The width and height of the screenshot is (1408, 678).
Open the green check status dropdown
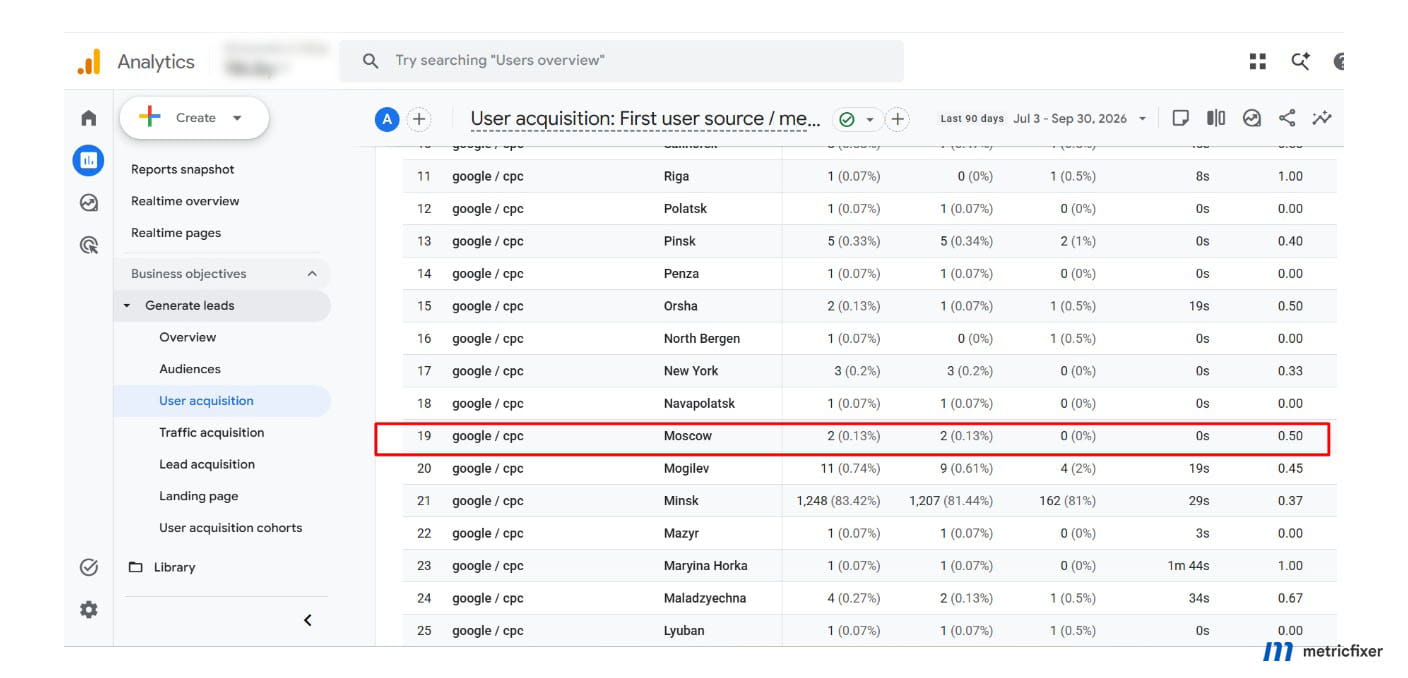coord(858,120)
